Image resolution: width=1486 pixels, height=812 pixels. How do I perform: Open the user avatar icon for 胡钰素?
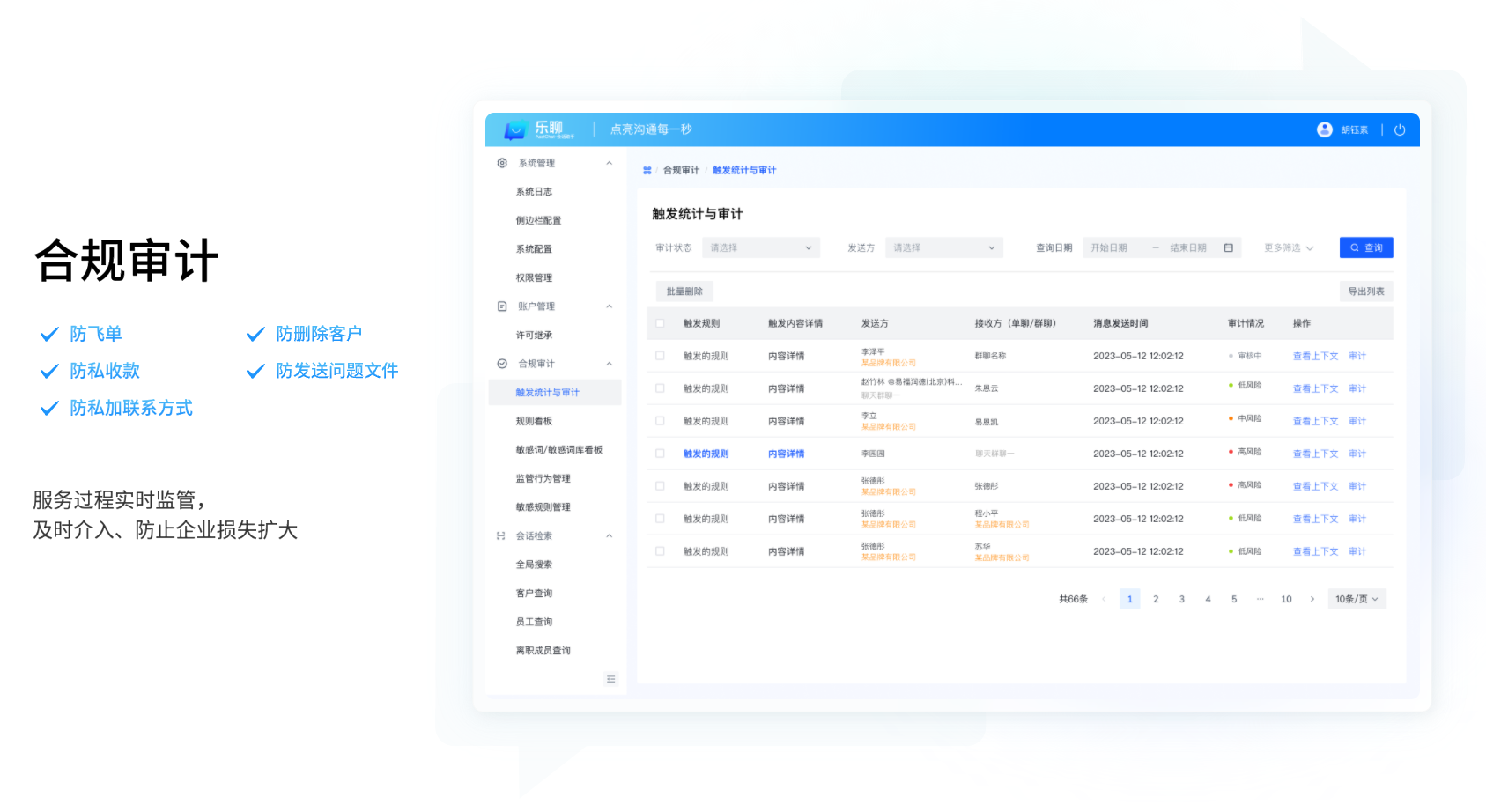coord(1324,129)
